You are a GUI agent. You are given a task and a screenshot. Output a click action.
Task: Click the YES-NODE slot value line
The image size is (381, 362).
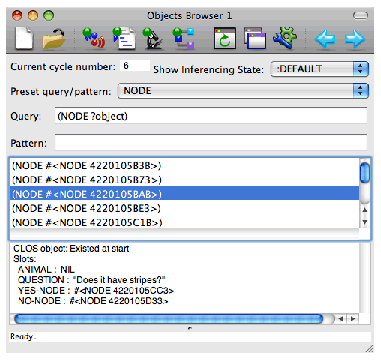coord(96,291)
